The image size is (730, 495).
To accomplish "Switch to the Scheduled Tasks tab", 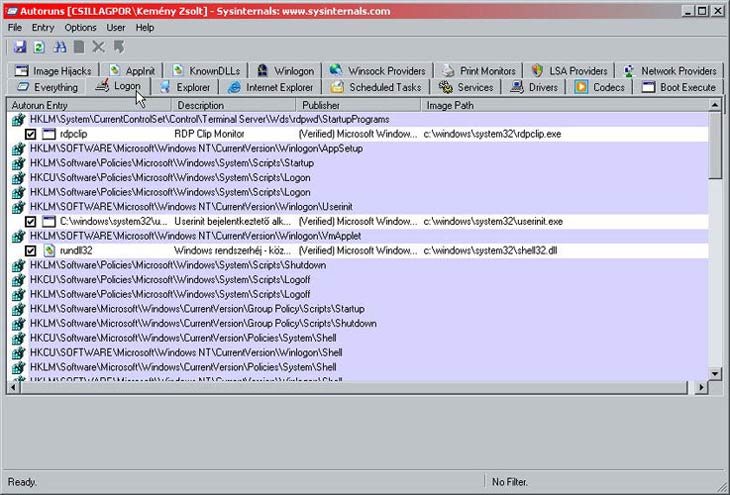I will pyautogui.click(x=375, y=88).
